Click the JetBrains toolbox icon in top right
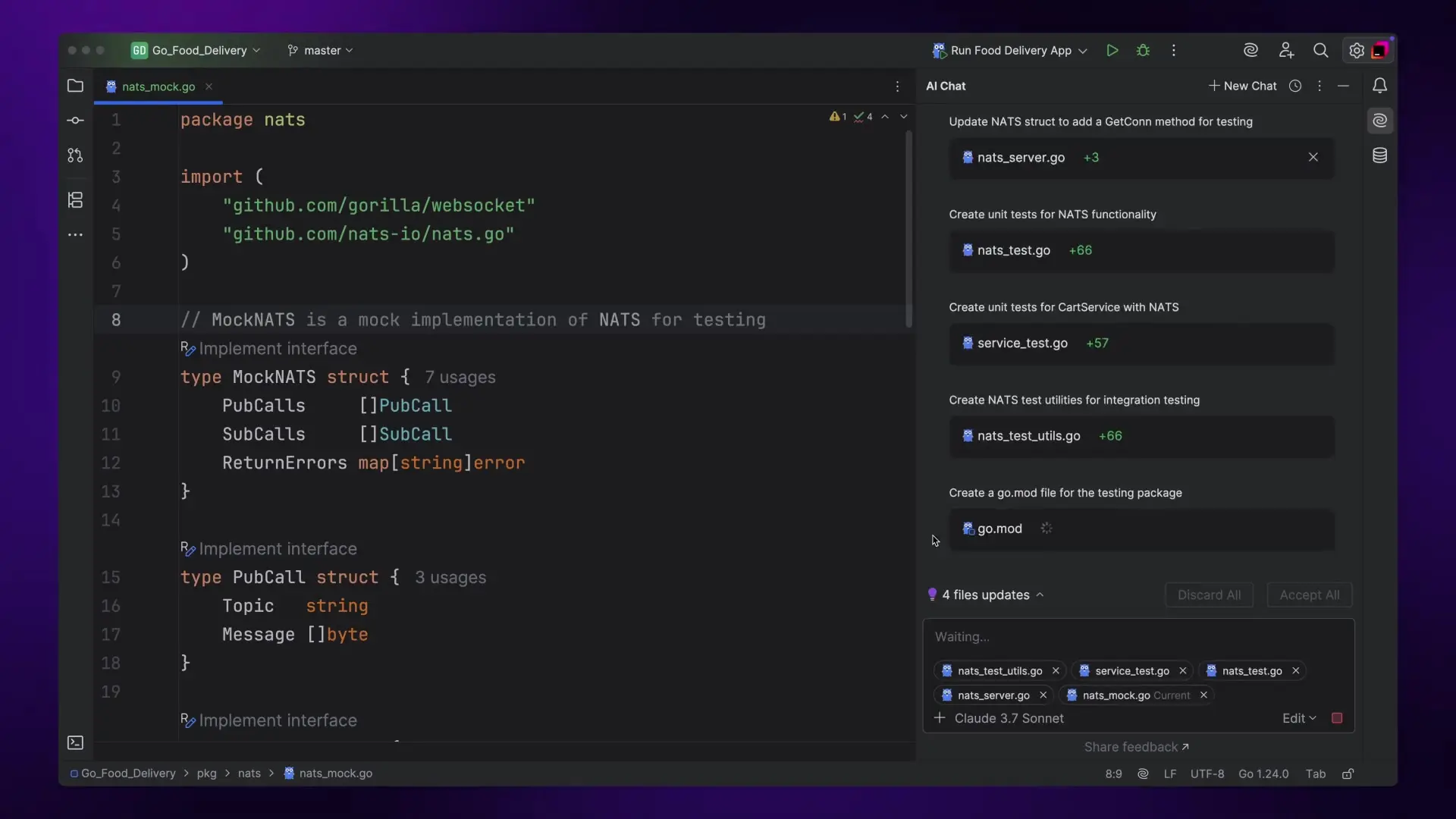Image resolution: width=1456 pixels, height=819 pixels. pyautogui.click(x=1381, y=49)
